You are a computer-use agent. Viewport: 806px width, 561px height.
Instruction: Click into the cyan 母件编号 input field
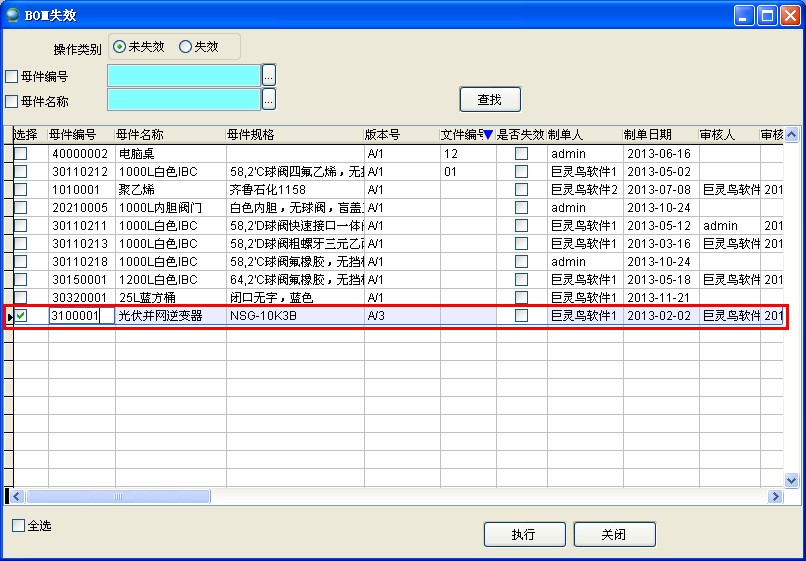click(184, 75)
